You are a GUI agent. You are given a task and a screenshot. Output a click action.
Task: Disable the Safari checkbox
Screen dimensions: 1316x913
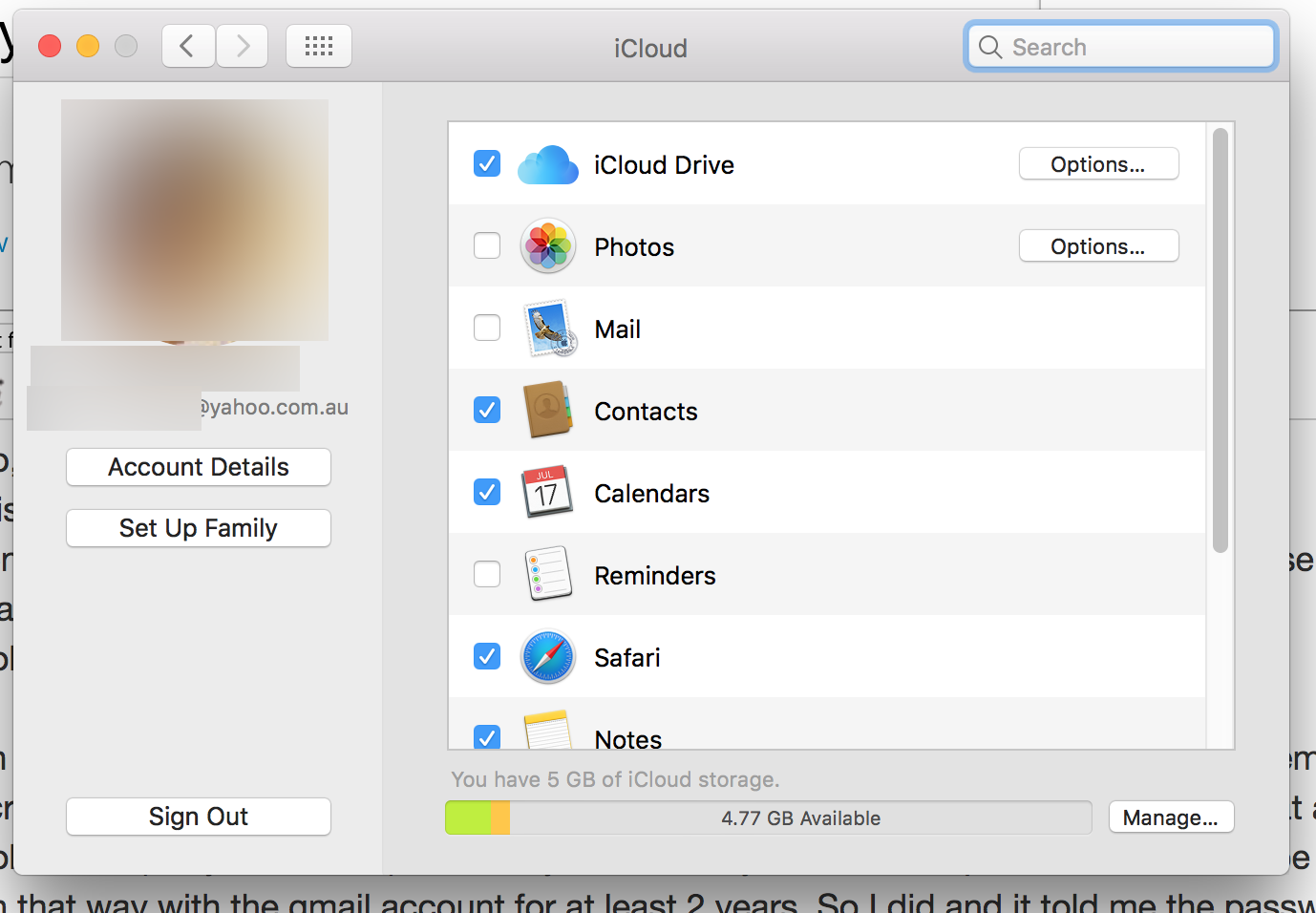pos(487,656)
